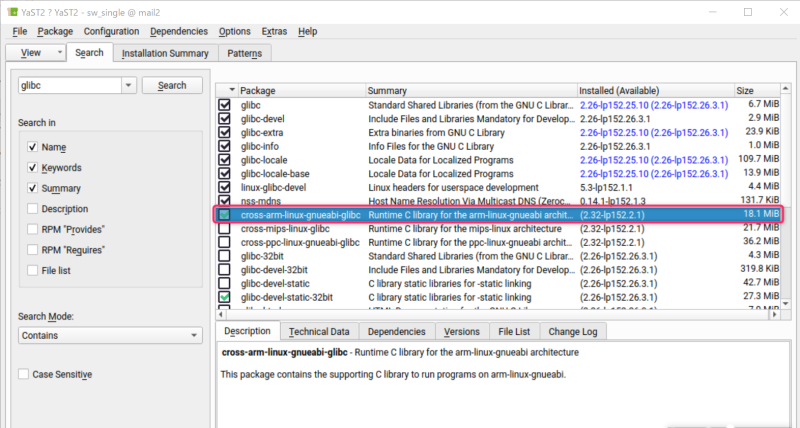The width and height of the screenshot is (800, 428).
Task: Open the Help menu
Action: click(308, 31)
